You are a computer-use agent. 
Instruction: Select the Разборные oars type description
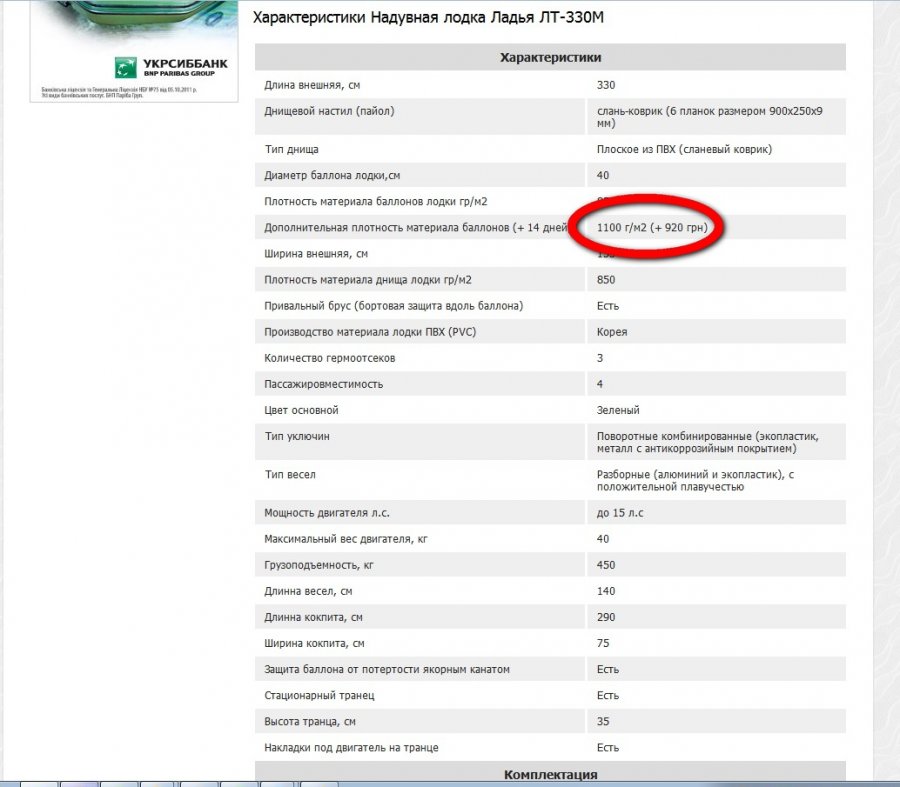(695, 480)
